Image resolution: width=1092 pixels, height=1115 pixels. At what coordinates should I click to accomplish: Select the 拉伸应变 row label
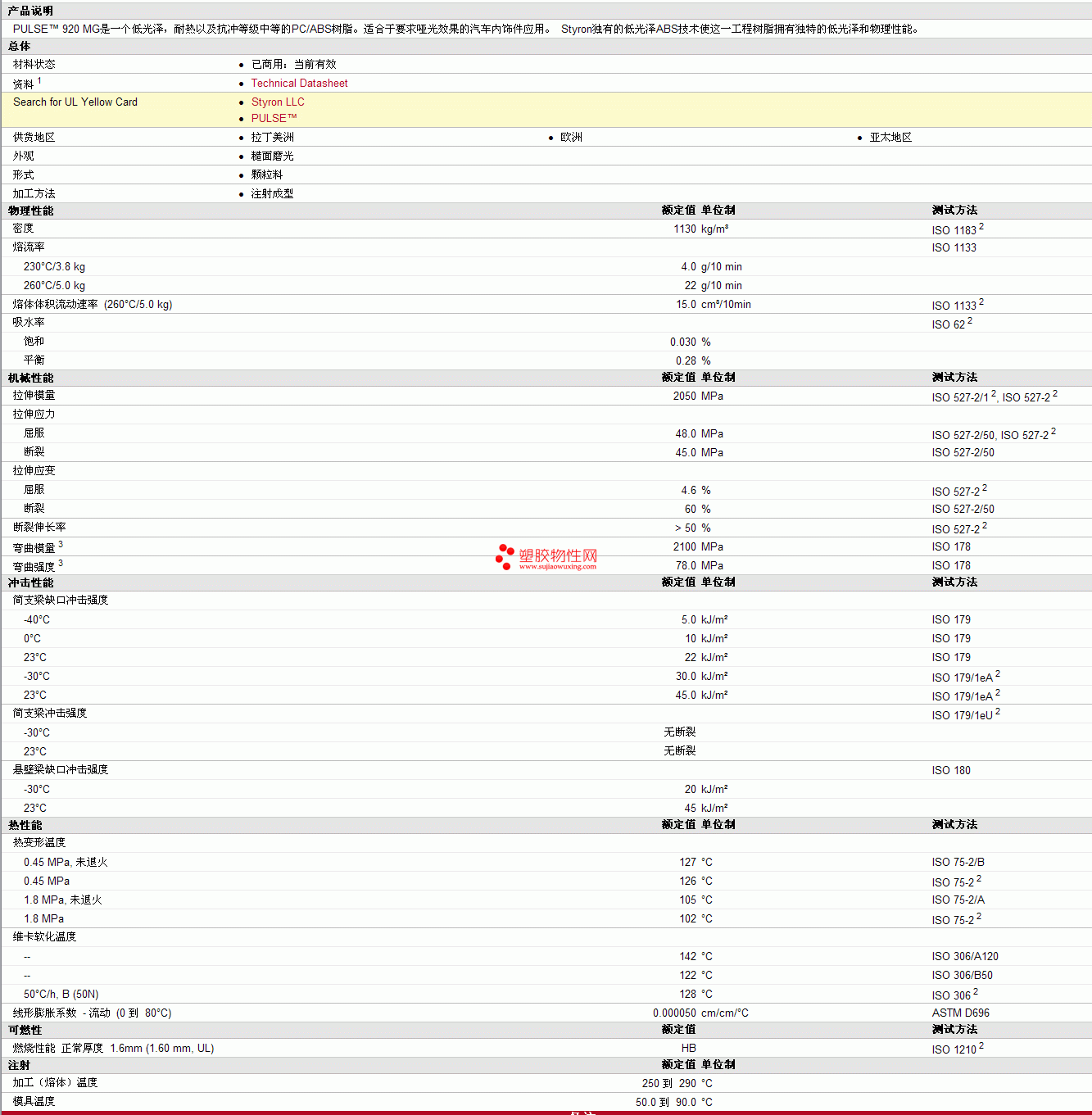click(x=34, y=471)
